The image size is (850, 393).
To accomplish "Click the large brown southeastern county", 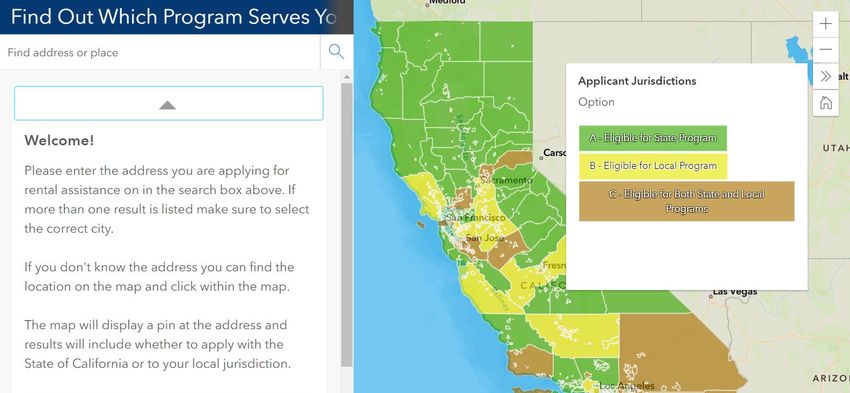I will click(x=678, y=352).
